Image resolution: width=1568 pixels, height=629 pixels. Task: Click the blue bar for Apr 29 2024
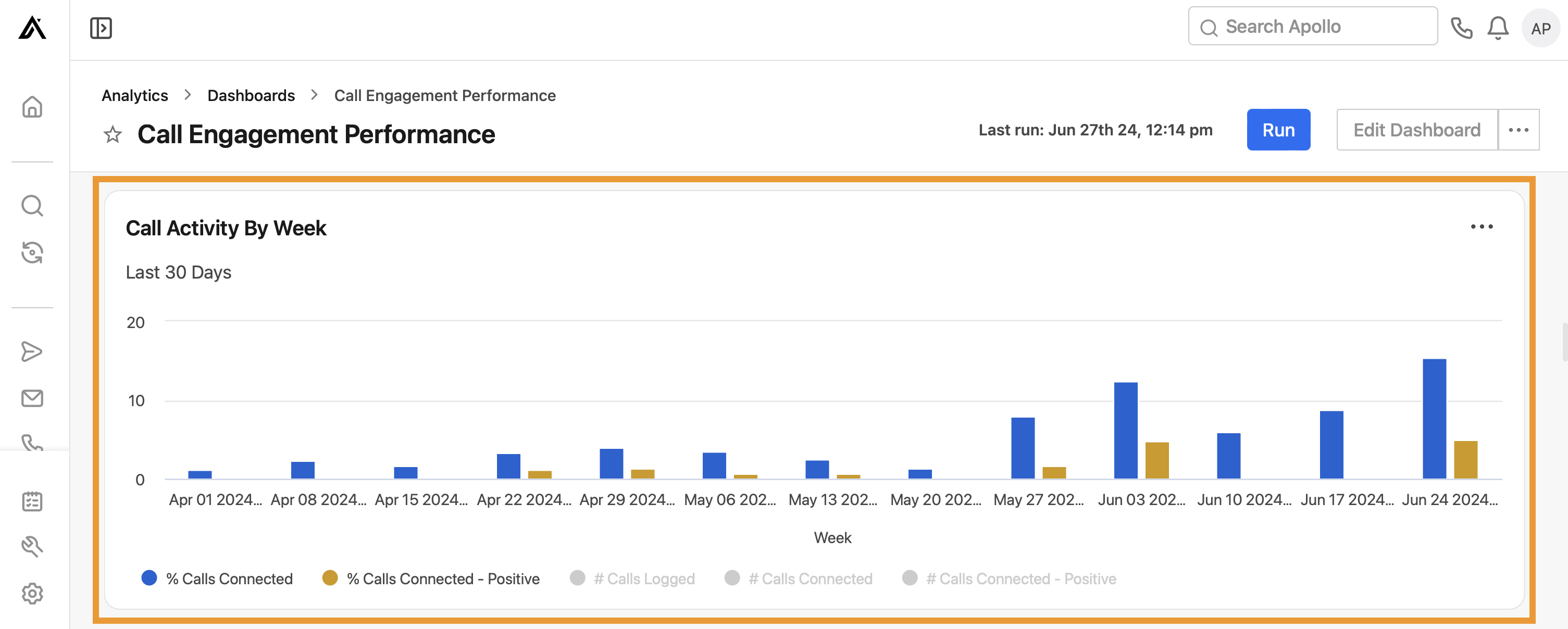(x=611, y=464)
